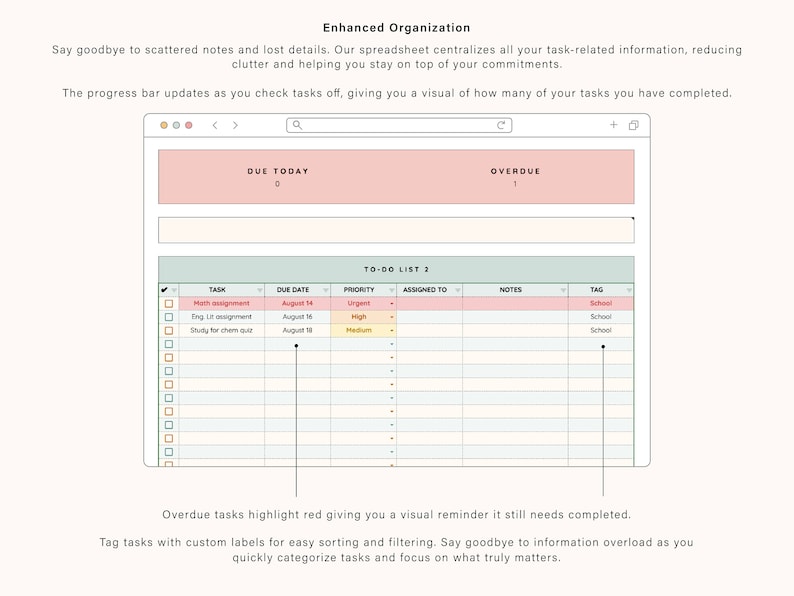Select the Study for chem quiz cell
The width and height of the screenshot is (794, 596).
[221, 330]
